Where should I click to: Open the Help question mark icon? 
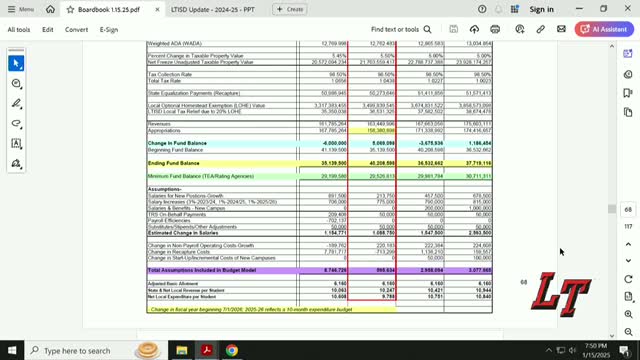click(x=482, y=9)
